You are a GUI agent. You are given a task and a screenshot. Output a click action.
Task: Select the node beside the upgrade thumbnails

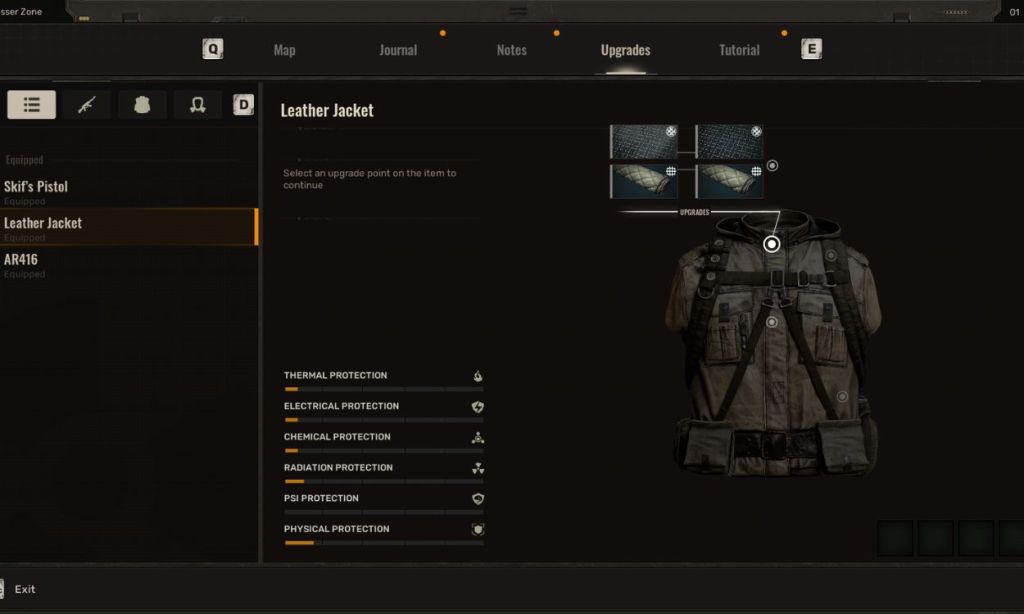pyautogui.click(x=770, y=166)
